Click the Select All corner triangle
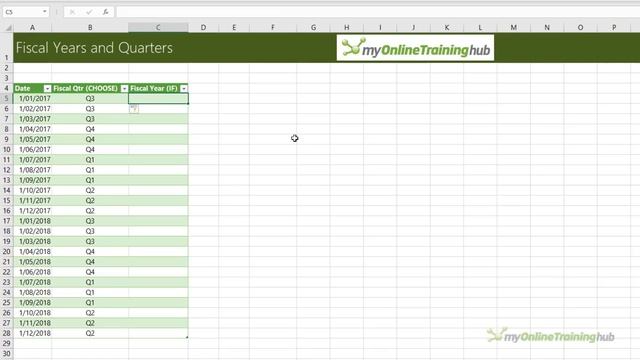This screenshot has height=360, width=640. [x=8, y=28]
